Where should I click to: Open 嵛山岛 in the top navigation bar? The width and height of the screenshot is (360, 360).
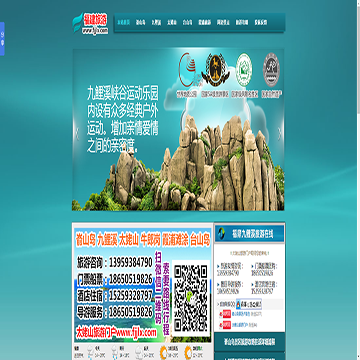141,23
